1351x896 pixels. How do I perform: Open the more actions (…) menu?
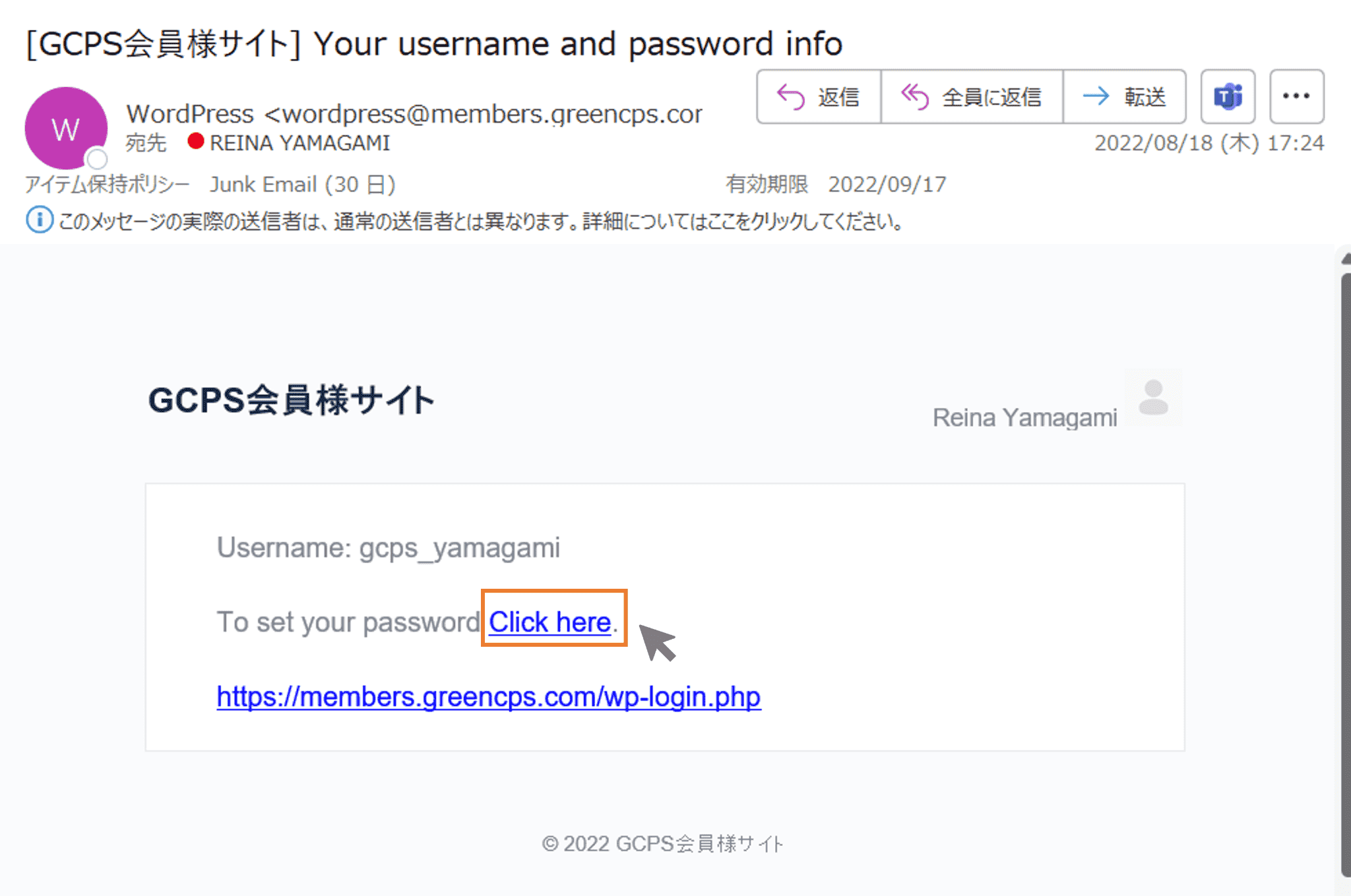click(1296, 96)
